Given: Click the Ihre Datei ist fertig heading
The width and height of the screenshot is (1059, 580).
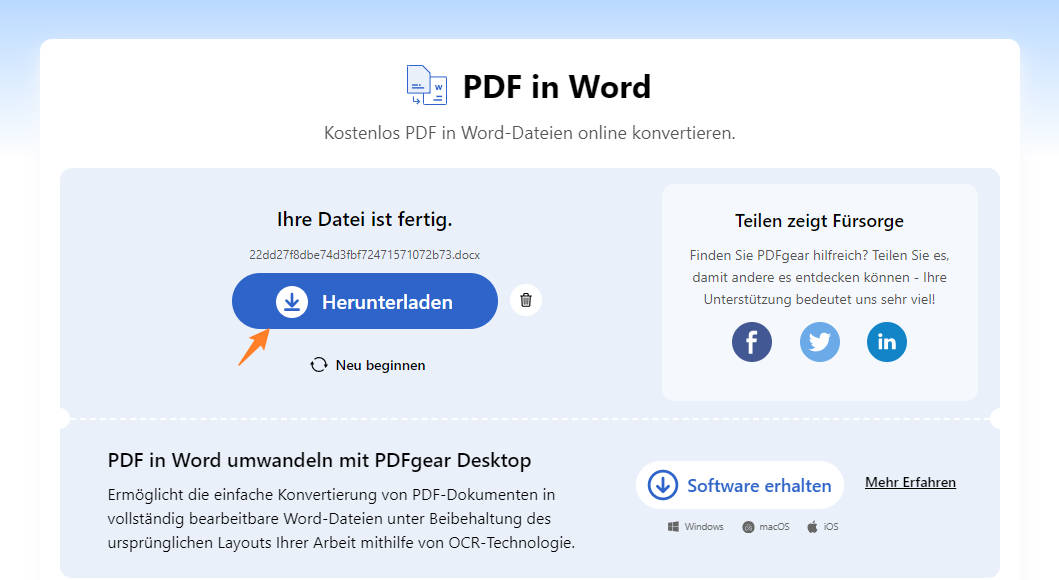Looking at the screenshot, I should [x=365, y=219].
